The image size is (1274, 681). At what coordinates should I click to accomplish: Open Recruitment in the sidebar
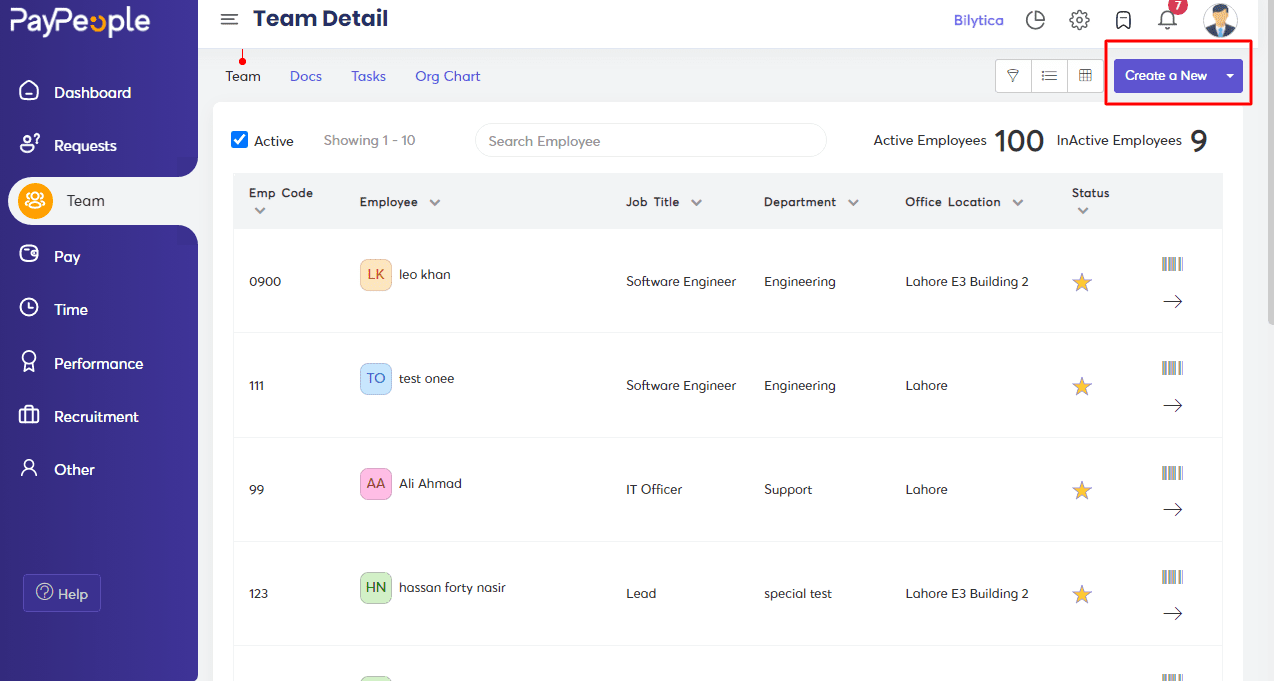[96, 416]
